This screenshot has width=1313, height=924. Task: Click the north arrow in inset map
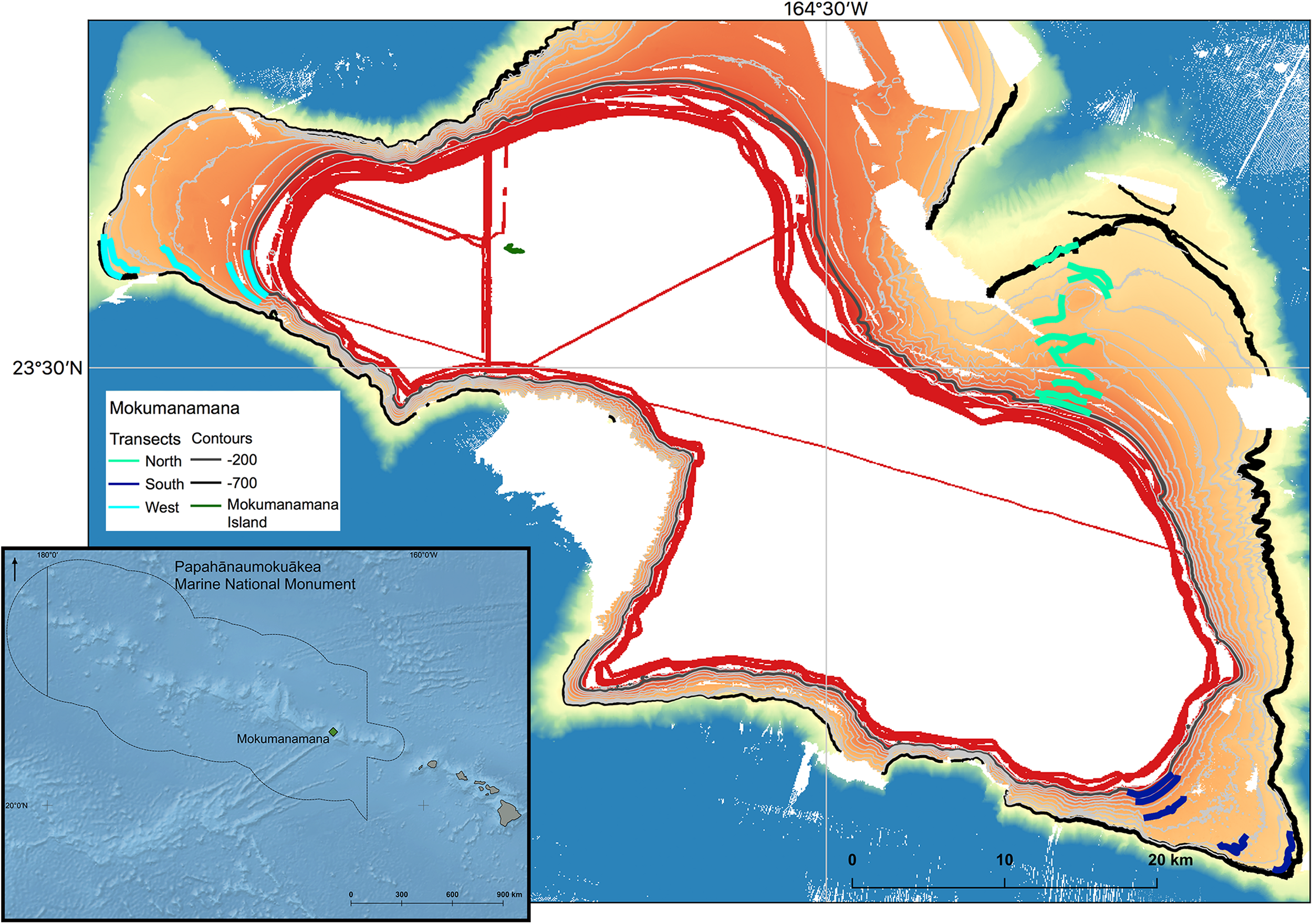(15, 569)
